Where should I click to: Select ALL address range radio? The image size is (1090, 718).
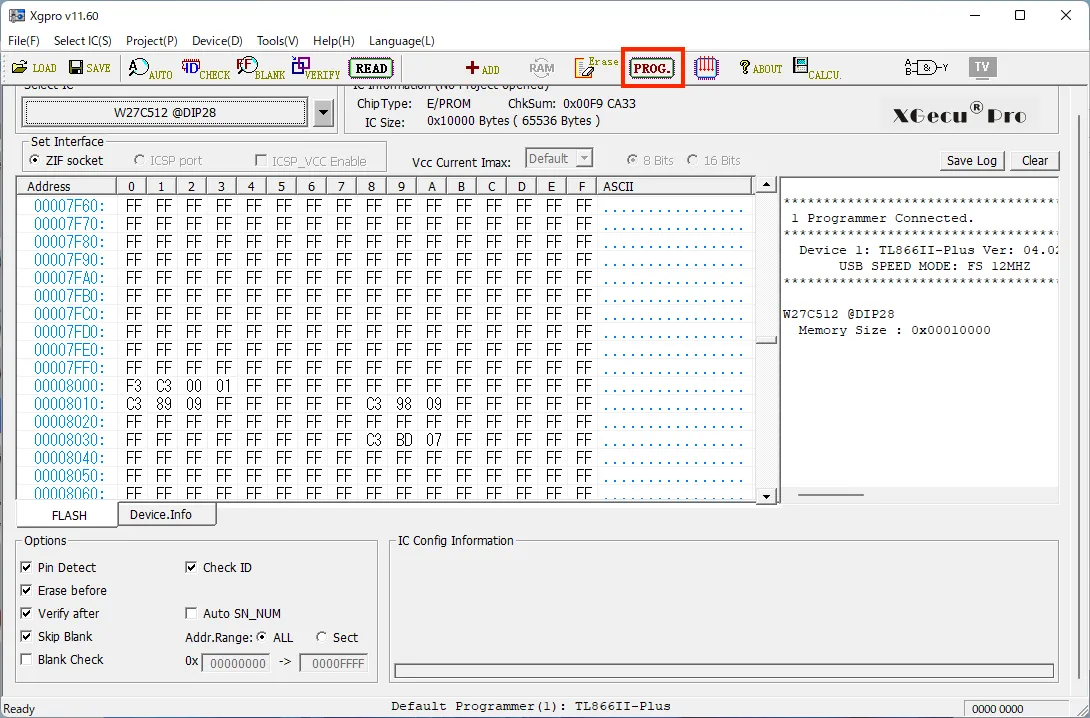[x=262, y=637]
